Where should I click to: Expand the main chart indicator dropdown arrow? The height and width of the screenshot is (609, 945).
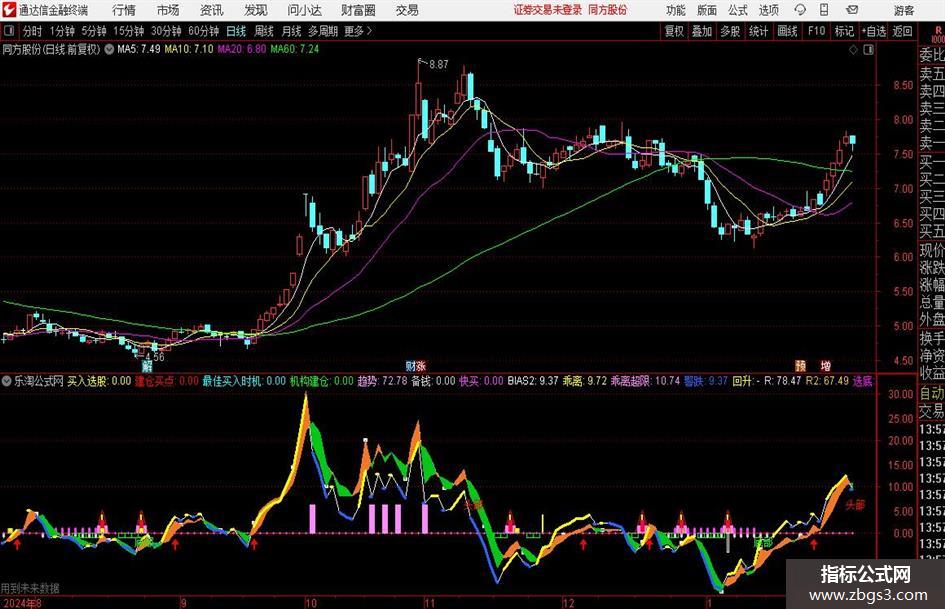point(109,49)
